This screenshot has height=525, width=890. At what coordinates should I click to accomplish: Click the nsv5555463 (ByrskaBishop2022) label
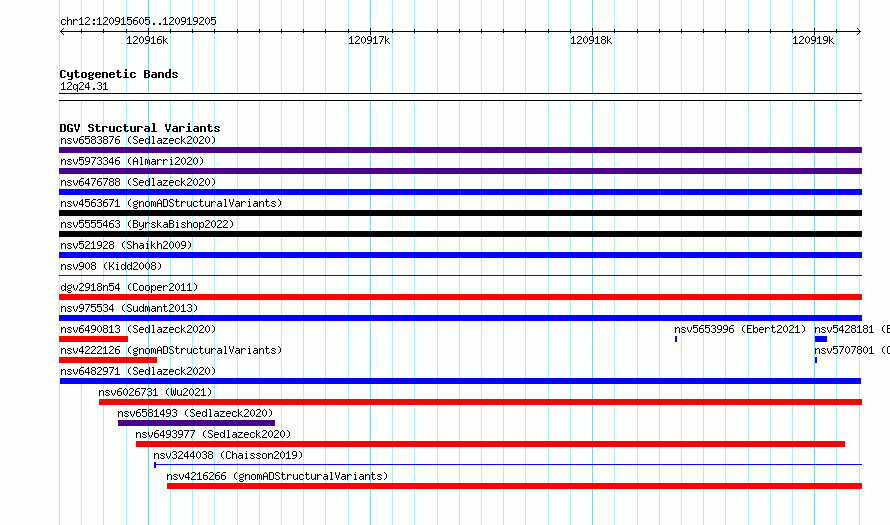click(147, 224)
